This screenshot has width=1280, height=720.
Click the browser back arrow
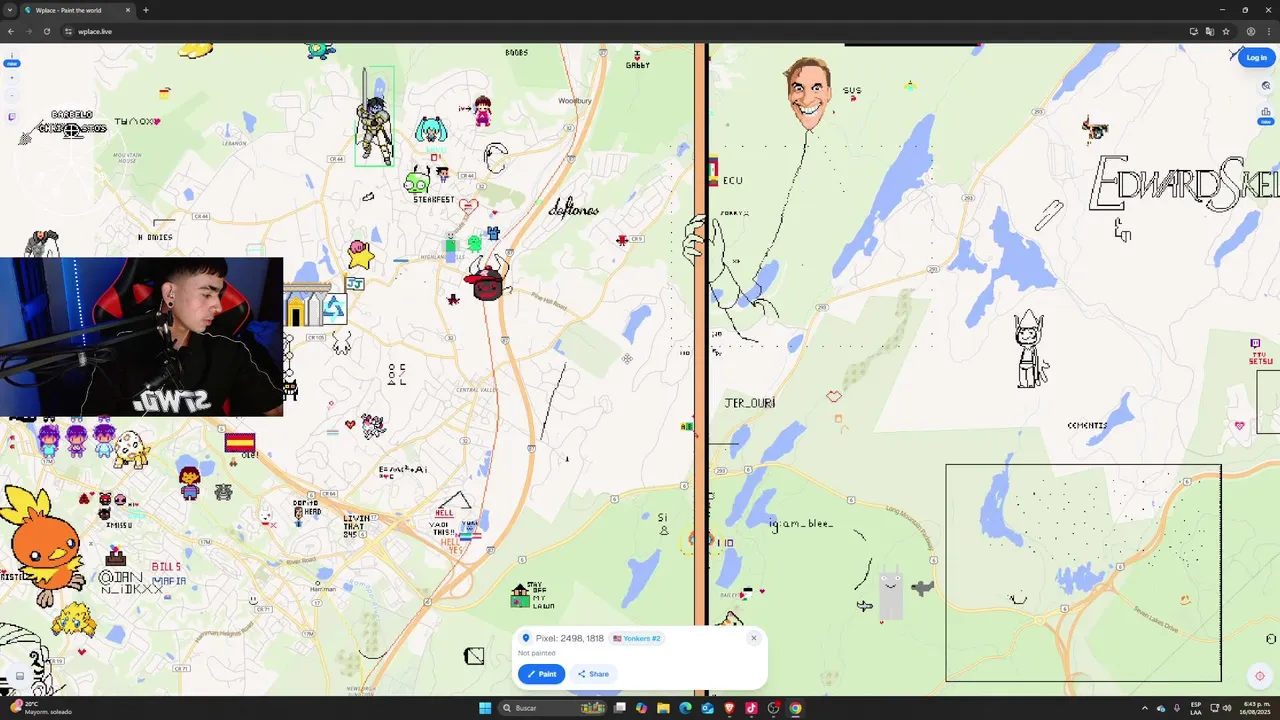[11, 31]
